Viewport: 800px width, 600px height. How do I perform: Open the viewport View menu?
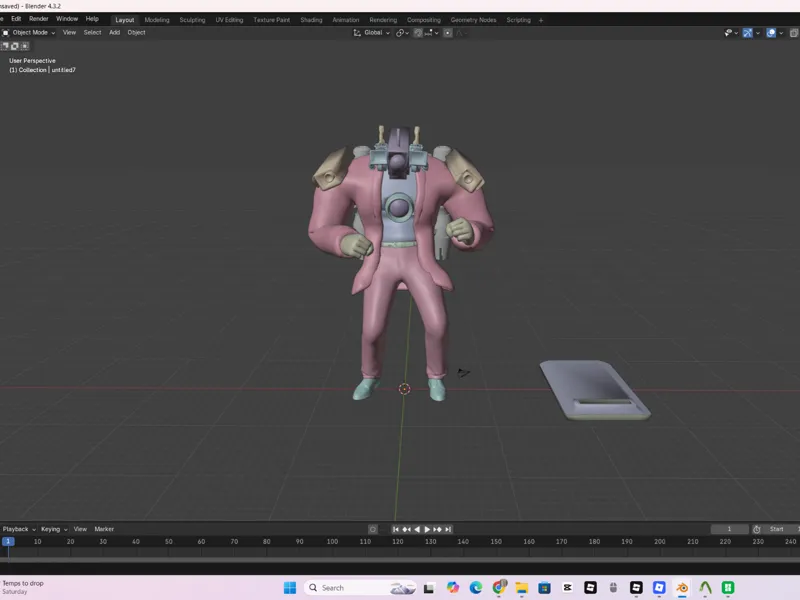coord(69,33)
